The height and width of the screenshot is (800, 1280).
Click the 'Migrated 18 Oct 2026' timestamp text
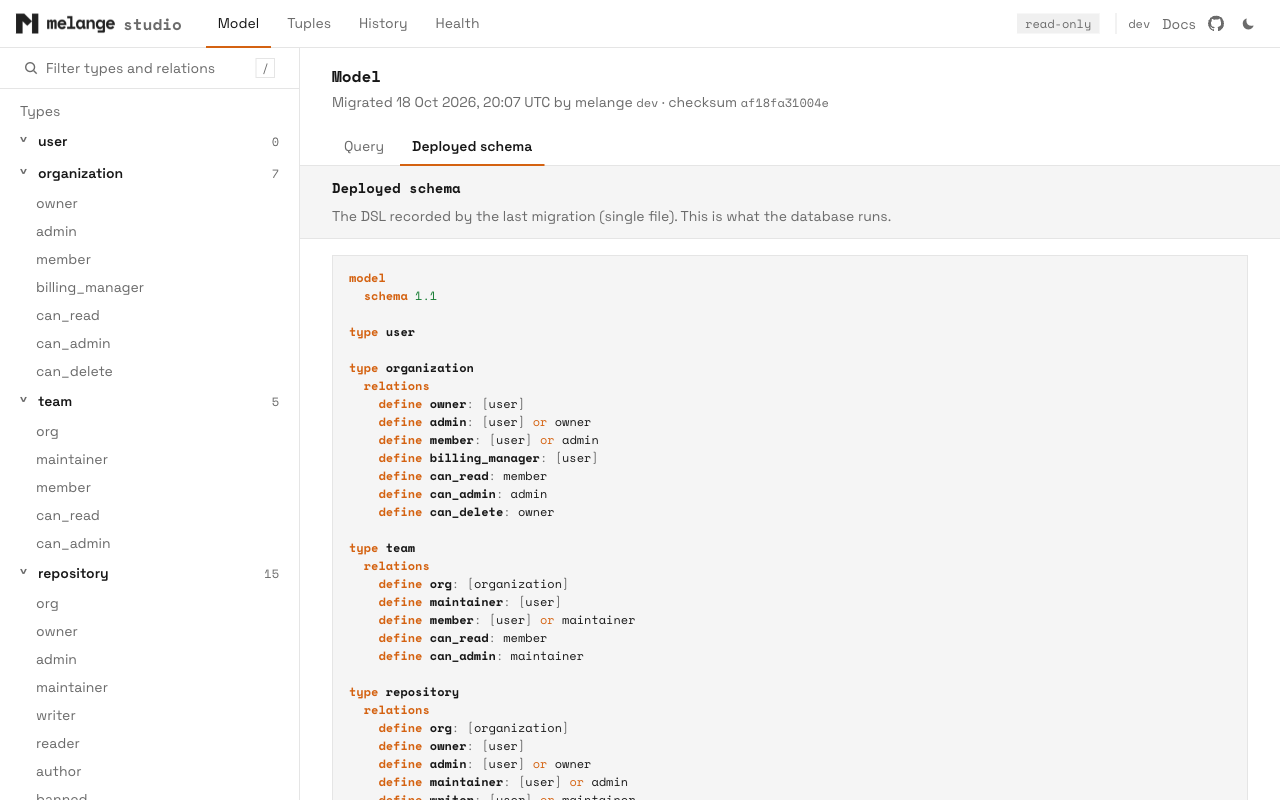(441, 102)
